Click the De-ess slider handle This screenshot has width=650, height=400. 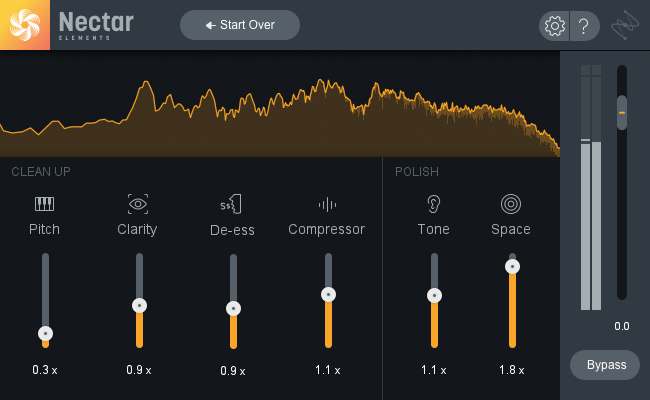tap(233, 308)
